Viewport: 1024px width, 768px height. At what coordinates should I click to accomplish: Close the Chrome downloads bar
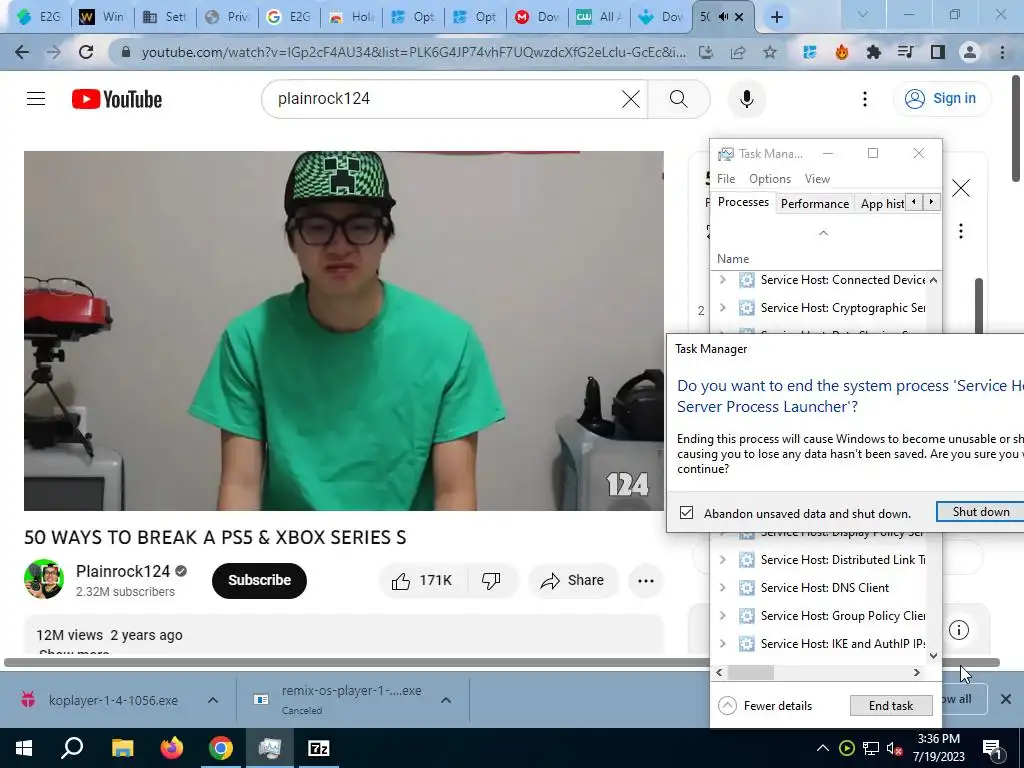click(1006, 699)
